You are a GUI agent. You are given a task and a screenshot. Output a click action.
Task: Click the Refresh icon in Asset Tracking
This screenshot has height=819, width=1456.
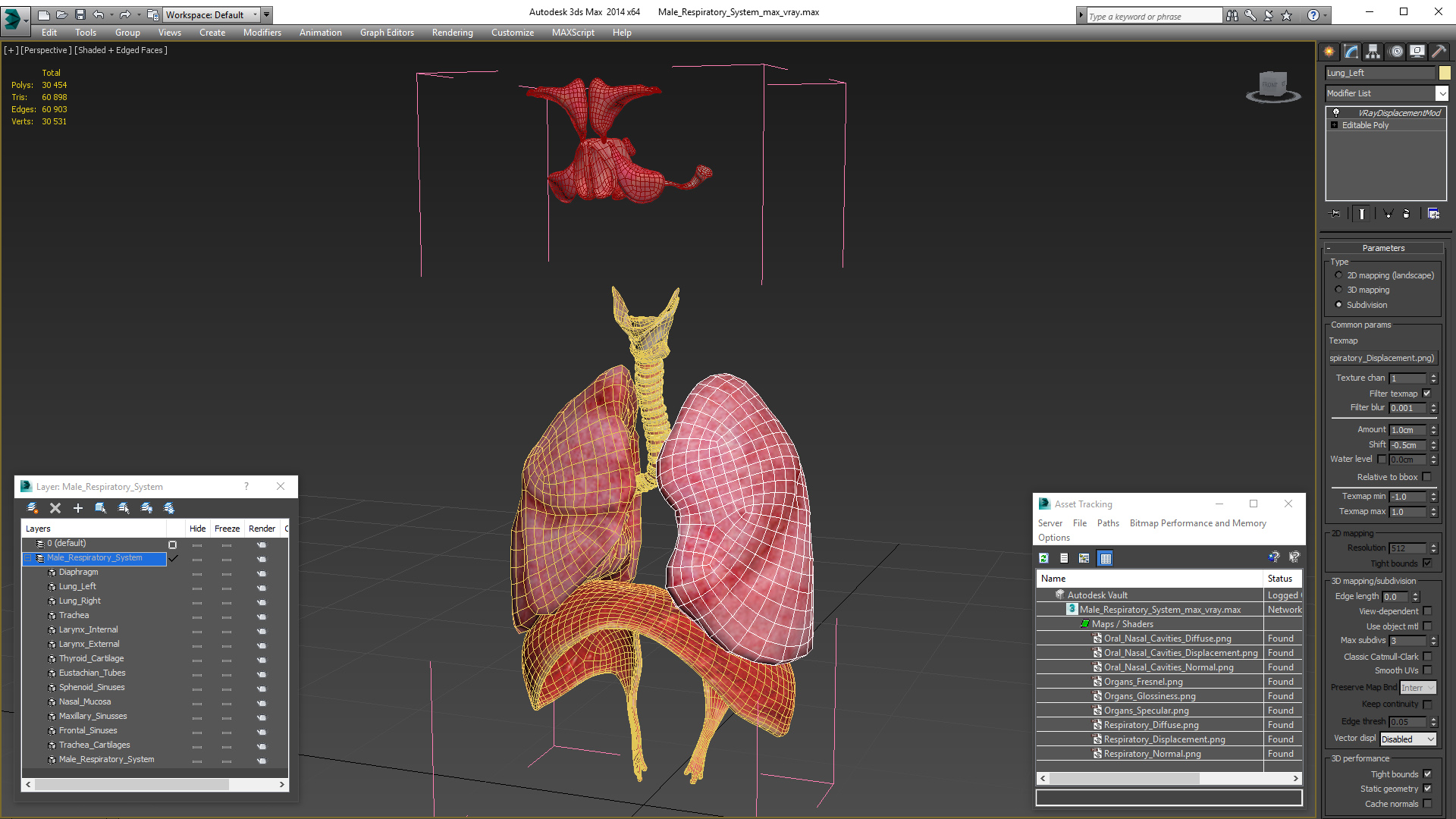pos(1043,558)
